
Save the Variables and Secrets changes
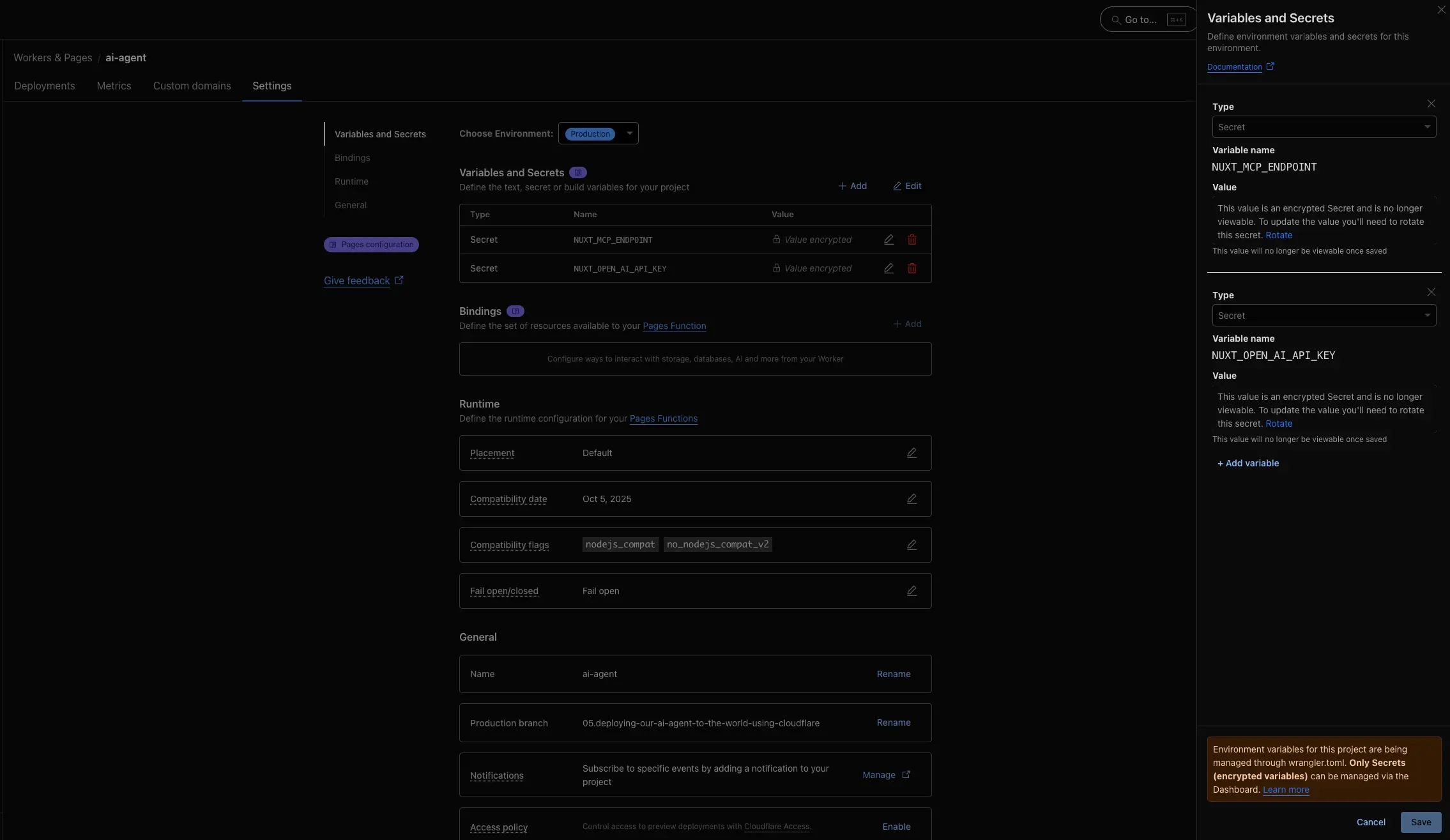(1421, 822)
